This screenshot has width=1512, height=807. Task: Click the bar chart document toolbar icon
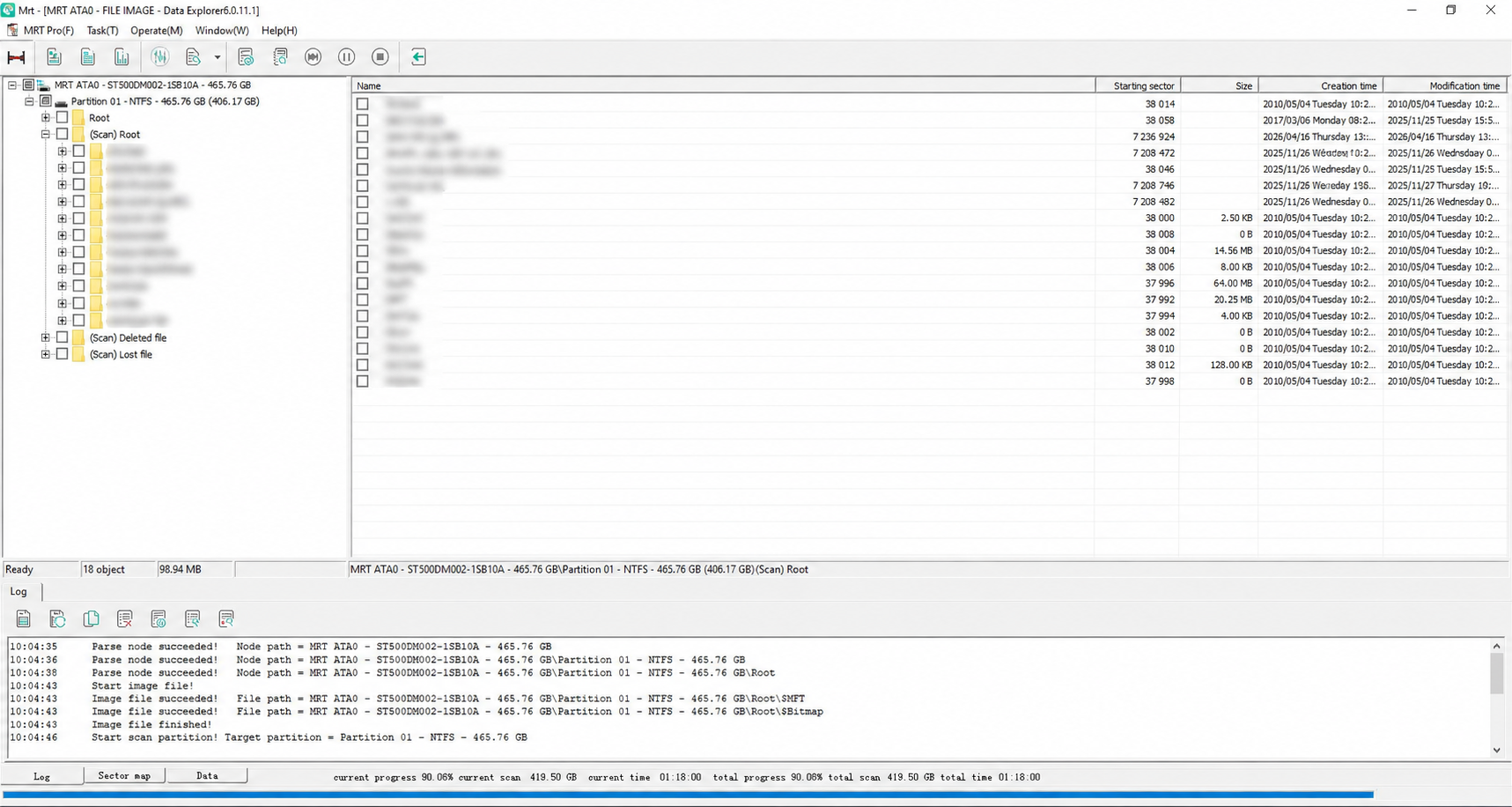pos(122,57)
